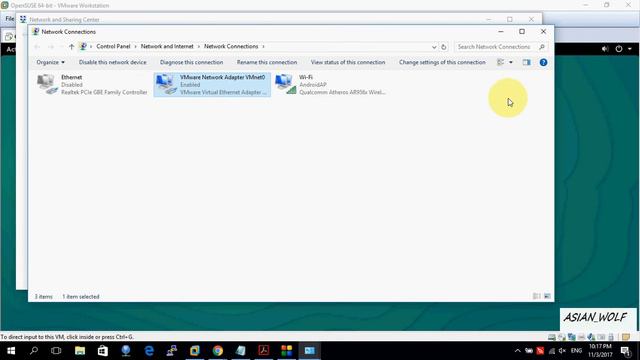The height and width of the screenshot is (360, 640).
Task: Switch to details view icon in status bar
Action: (x=537, y=296)
